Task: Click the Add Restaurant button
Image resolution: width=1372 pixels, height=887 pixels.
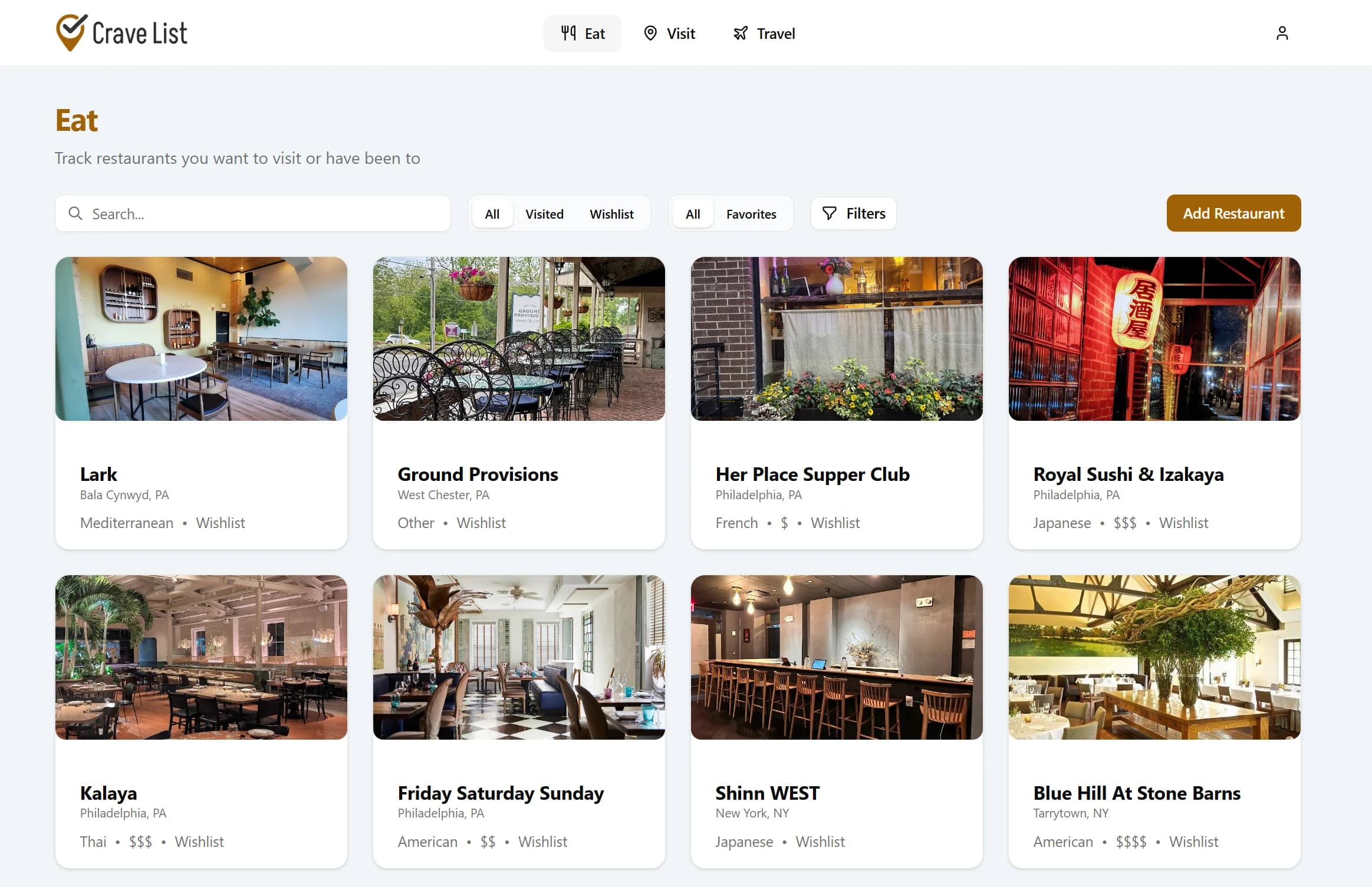Action: coord(1233,213)
